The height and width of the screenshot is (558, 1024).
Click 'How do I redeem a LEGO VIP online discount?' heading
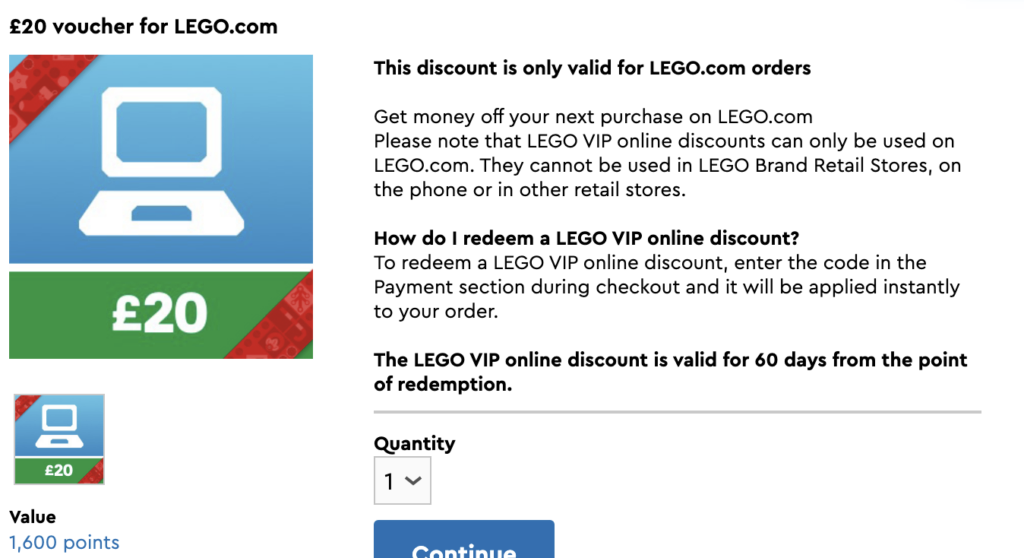click(586, 238)
